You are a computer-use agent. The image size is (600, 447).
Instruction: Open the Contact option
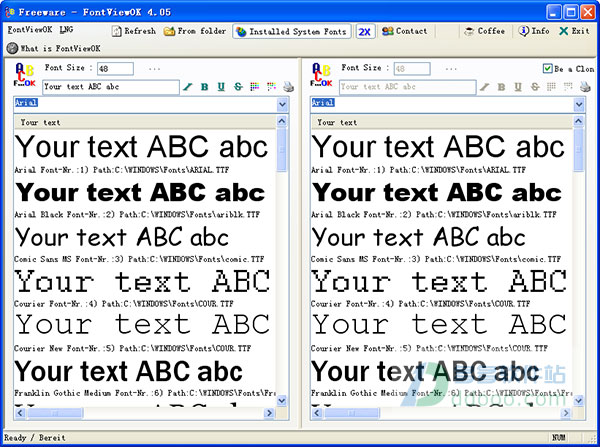click(x=404, y=31)
